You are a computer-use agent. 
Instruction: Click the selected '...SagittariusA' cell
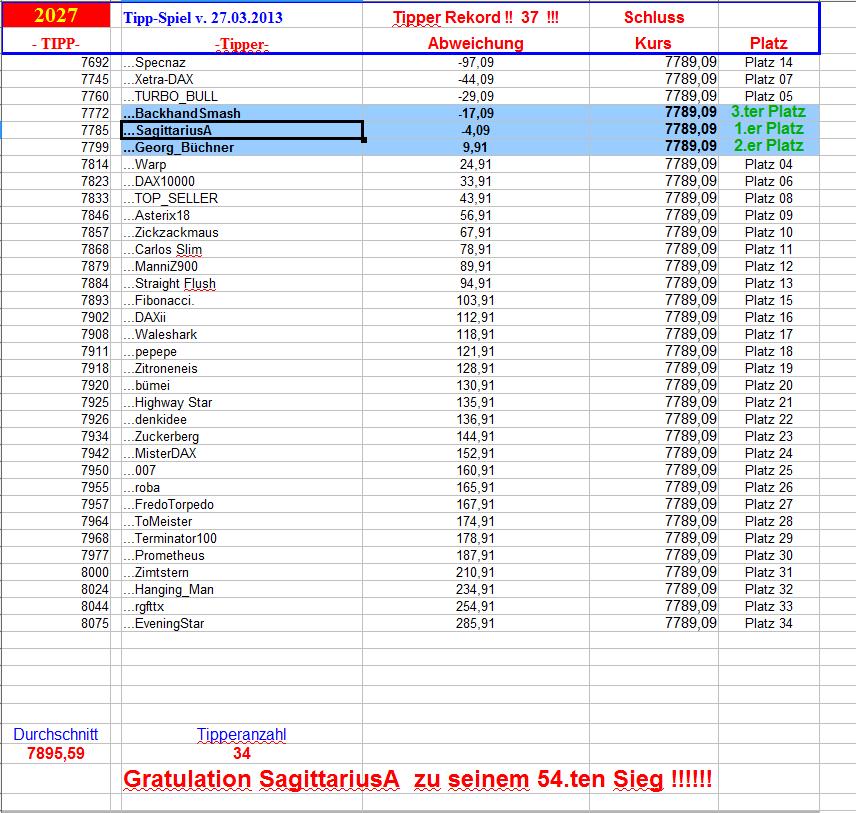coord(242,130)
